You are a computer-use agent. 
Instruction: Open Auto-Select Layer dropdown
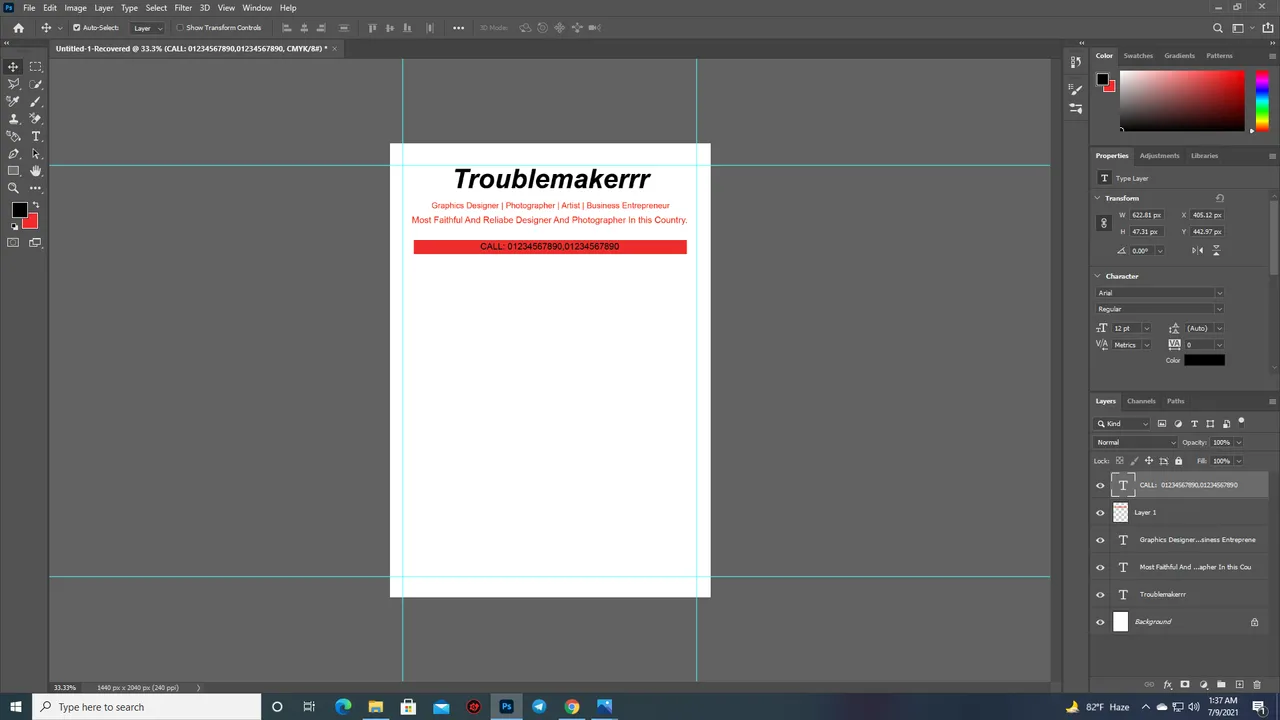pos(147,28)
